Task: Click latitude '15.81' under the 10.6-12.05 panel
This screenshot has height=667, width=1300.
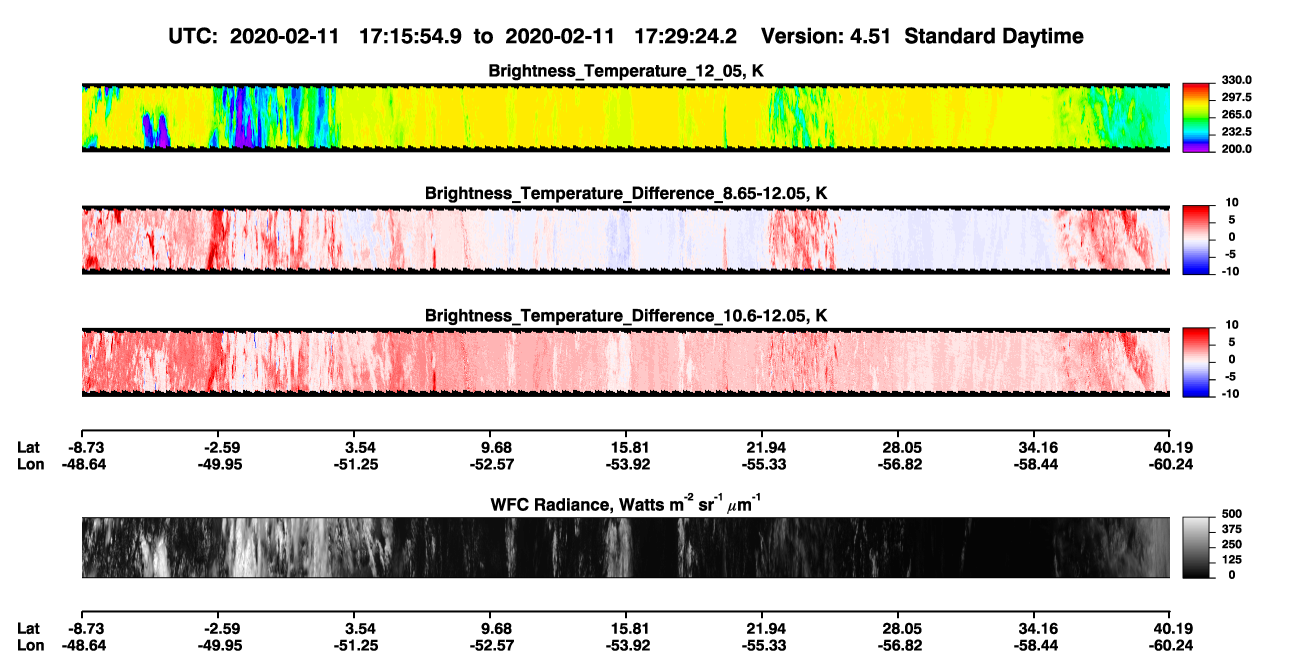Action: pyautogui.click(x=626, y=447)
